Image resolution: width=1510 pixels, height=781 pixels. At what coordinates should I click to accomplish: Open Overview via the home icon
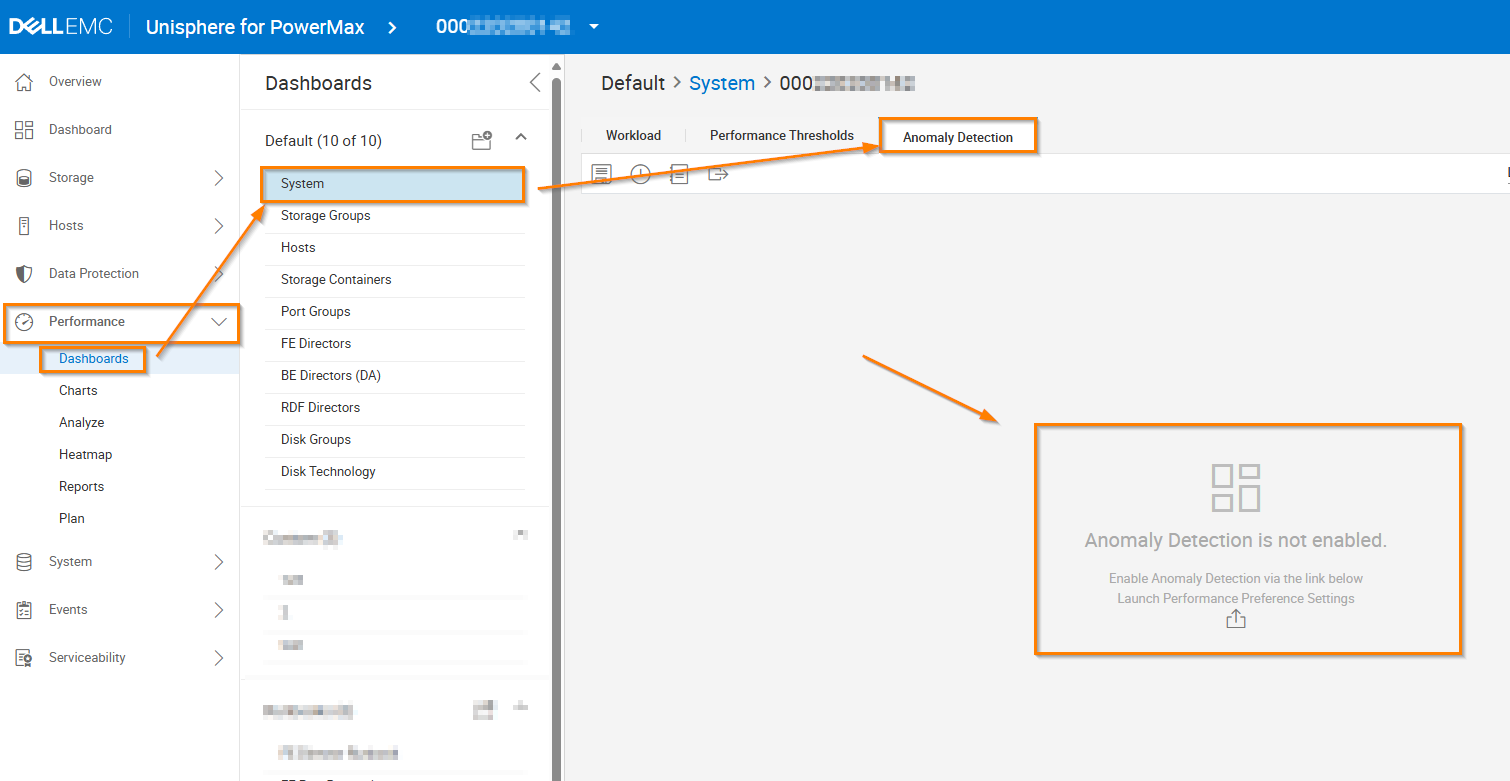coord(25,82)
